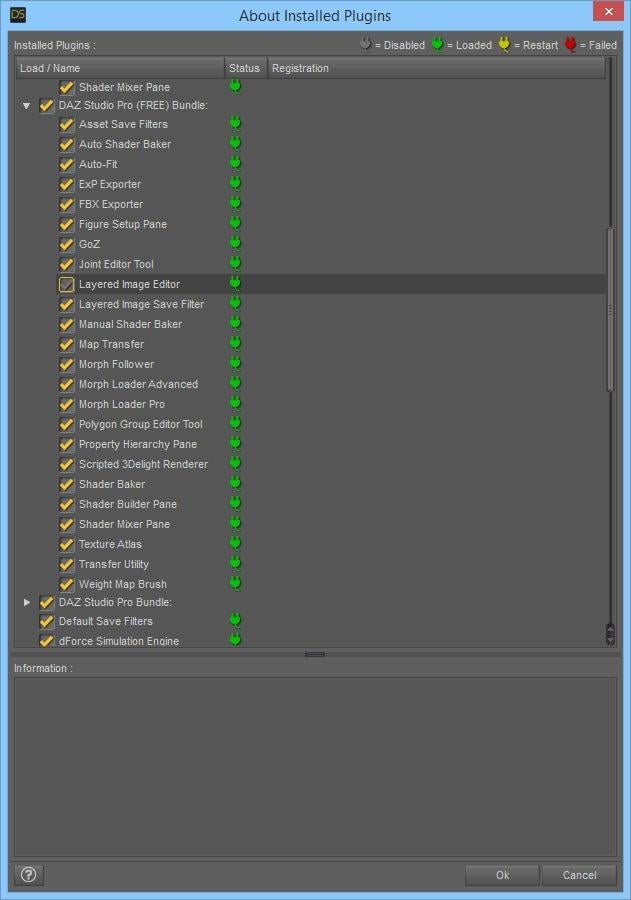This screenshot has height=900, width=631.
Task: Click inside the Information text area
Action: (315, 767)
